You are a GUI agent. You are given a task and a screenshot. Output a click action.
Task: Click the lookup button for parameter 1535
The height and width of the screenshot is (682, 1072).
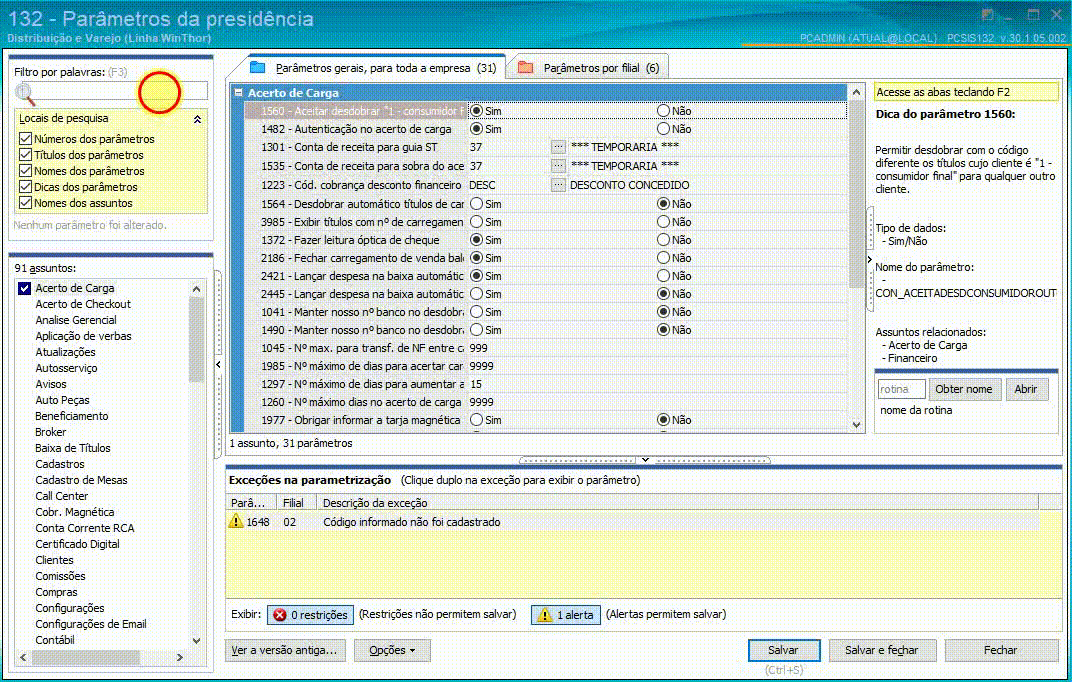point(558,165)
